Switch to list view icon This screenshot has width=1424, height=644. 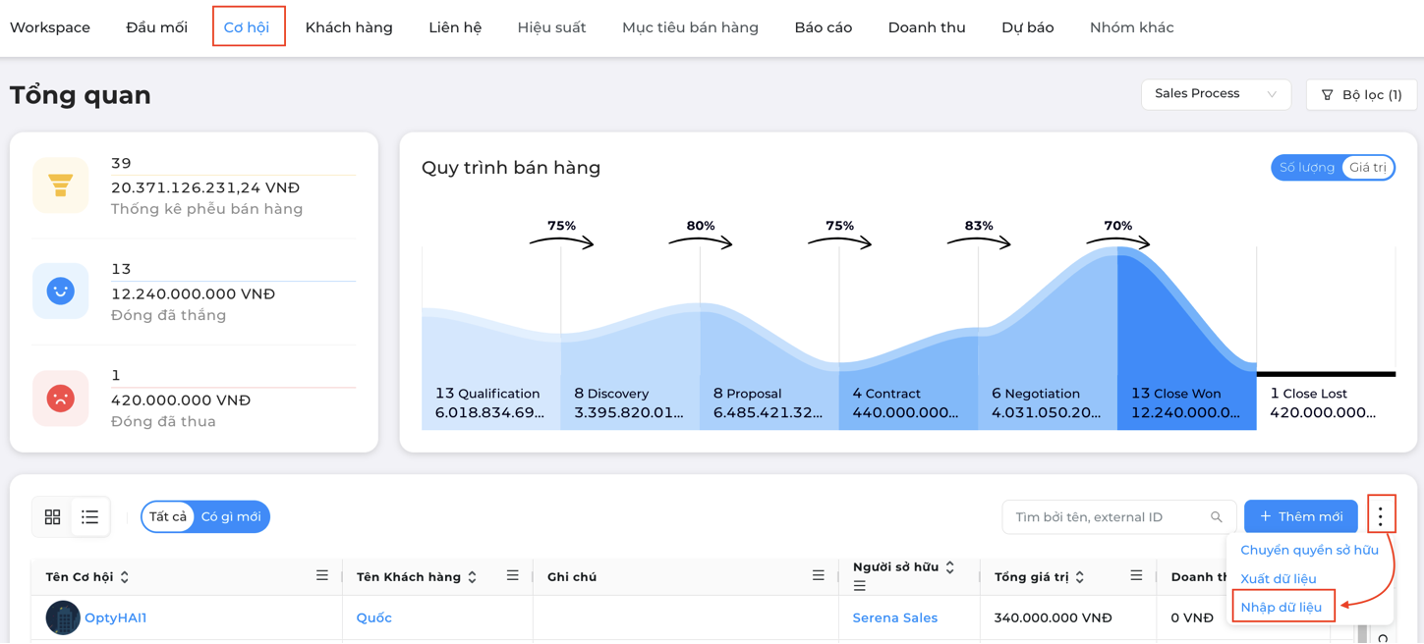pyautogui.click(x=90, y=517)
